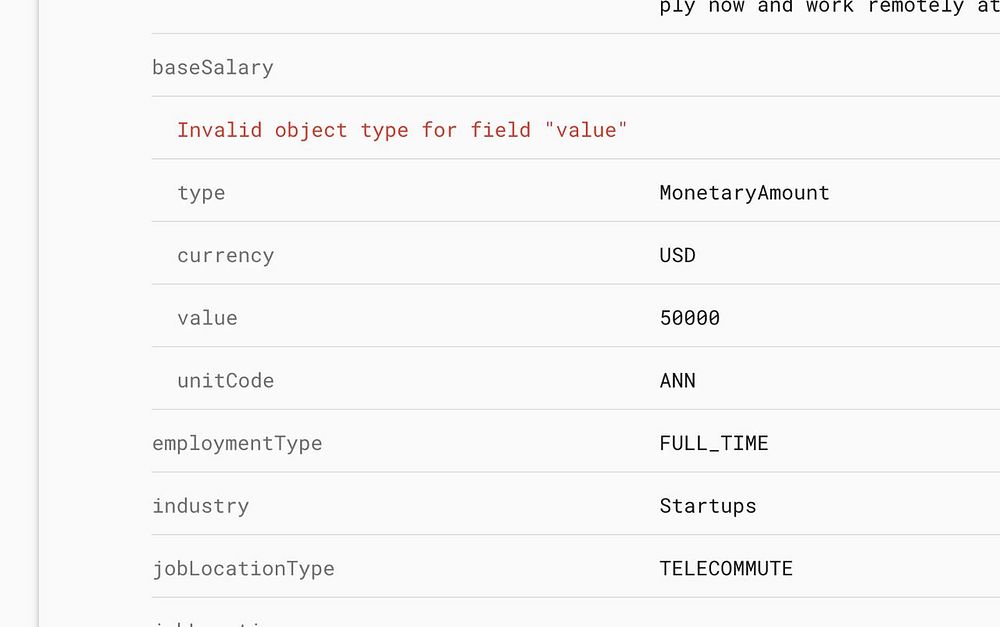
Task: Select the ANN unit code value
Action: point(677,381)
